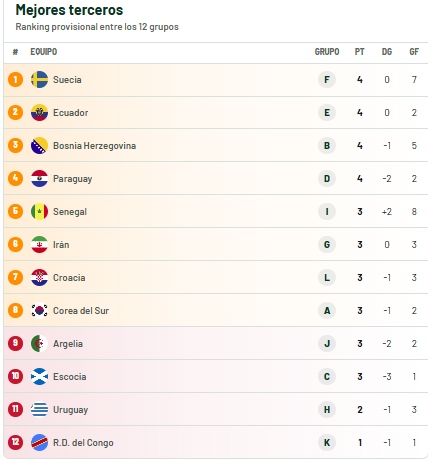Click the Ecuador flag icon
Screen dimensions: 428x462
39,113
